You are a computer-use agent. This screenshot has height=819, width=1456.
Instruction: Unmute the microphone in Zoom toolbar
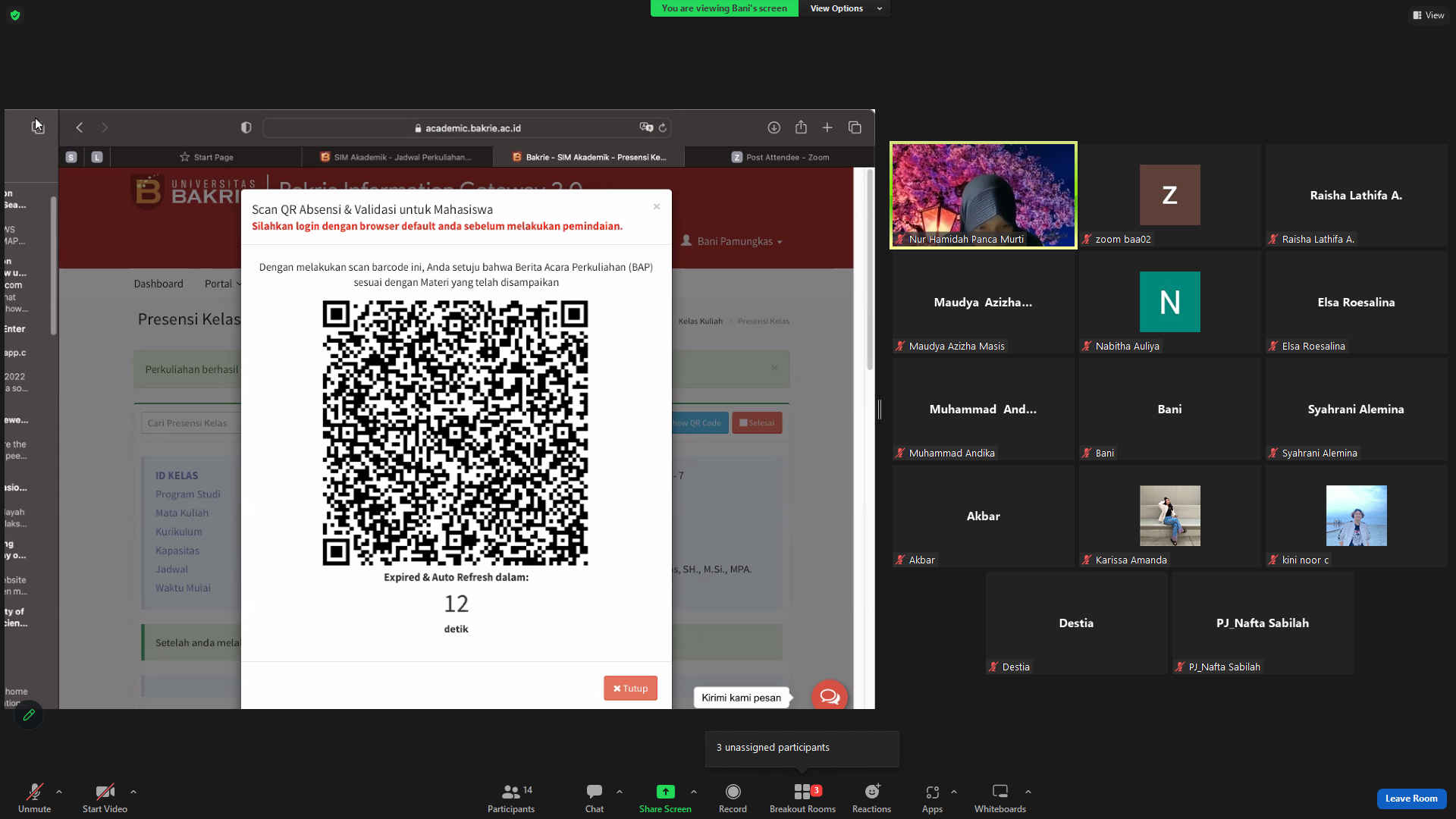pos(34,798)
